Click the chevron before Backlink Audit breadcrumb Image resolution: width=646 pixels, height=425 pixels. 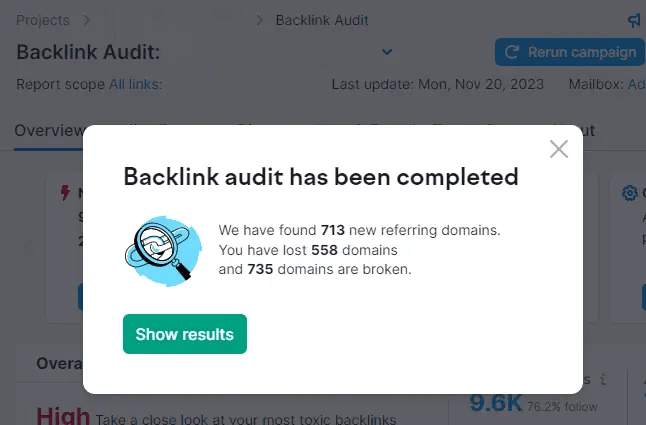[261, 20]
